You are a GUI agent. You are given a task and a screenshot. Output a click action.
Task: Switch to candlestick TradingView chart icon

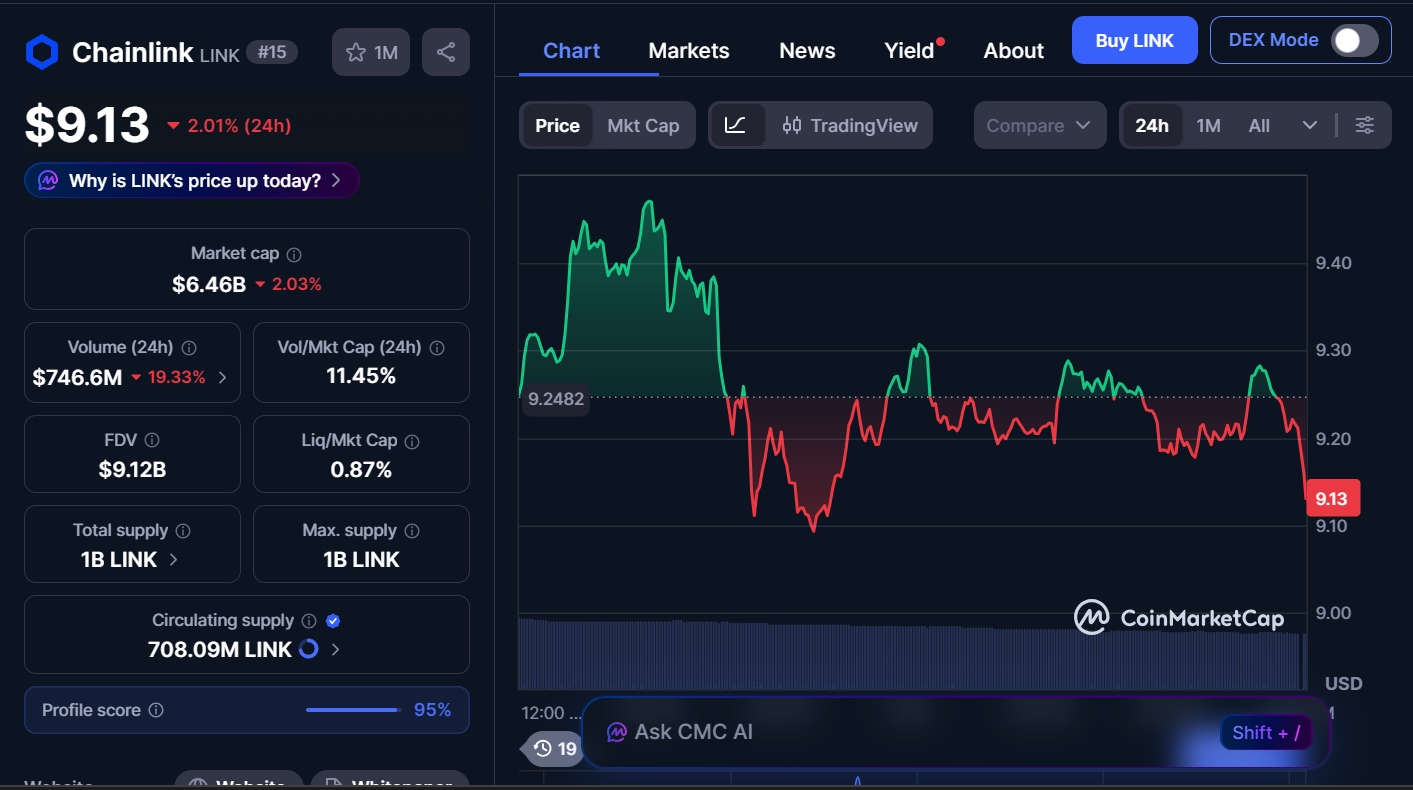point(793,125)
